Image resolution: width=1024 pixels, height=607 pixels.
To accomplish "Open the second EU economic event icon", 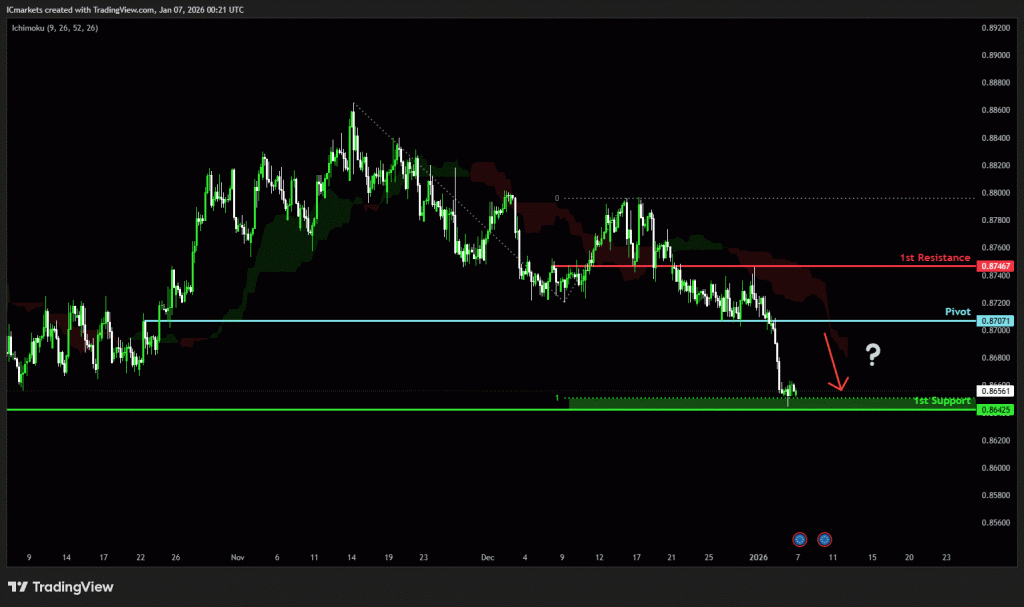I will click(x=825, y=539).
